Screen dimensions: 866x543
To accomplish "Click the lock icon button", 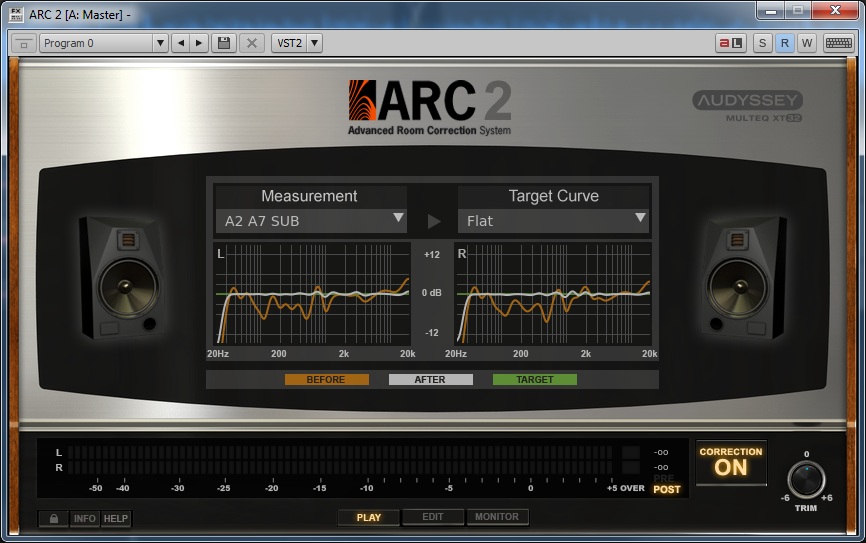I will pyautogui.click(x=52, y=519).
